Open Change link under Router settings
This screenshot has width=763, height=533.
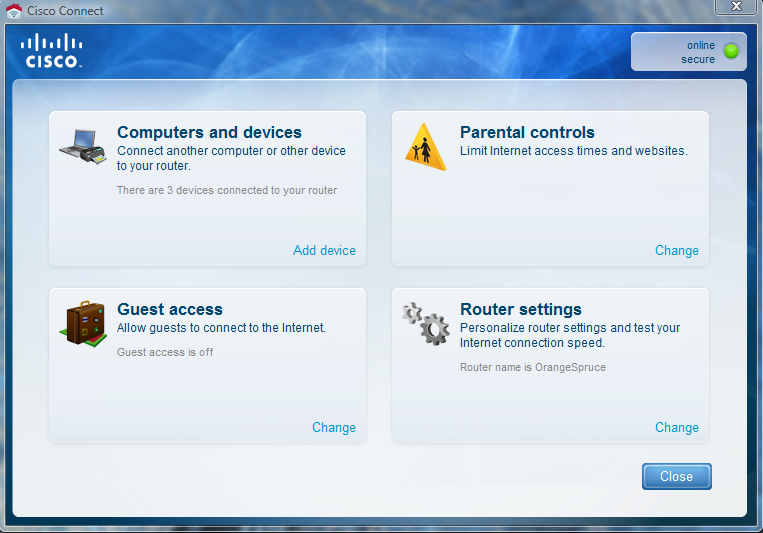click(x=676, y=427)
